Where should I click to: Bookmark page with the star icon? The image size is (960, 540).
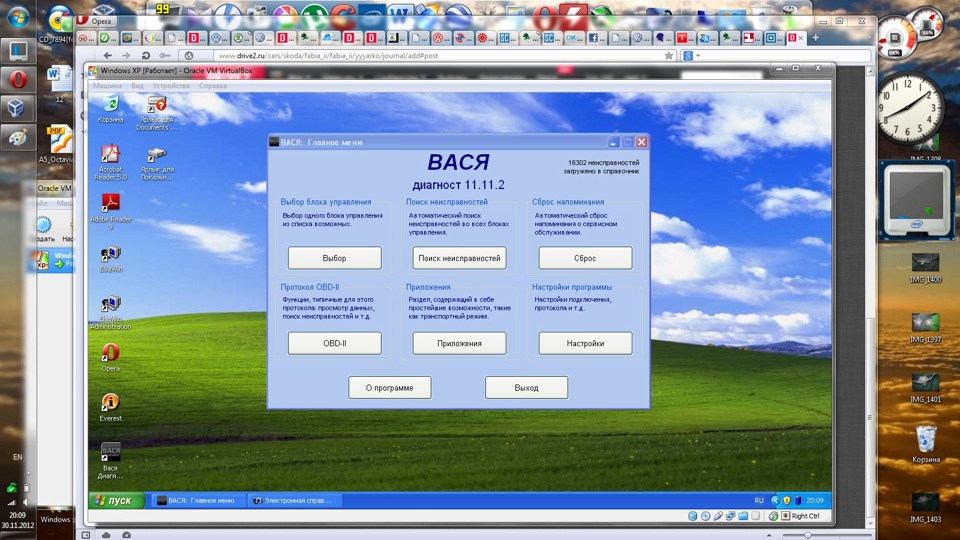(x=669, y=55)
